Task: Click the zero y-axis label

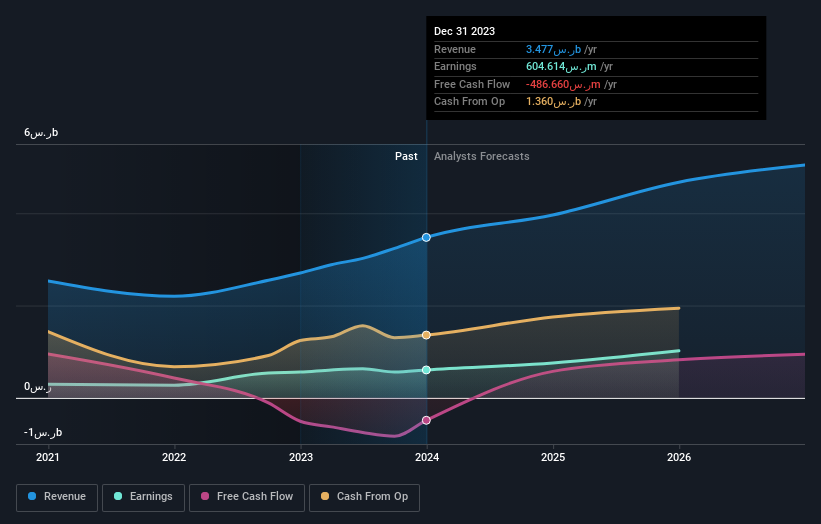Action: (38, 387)
